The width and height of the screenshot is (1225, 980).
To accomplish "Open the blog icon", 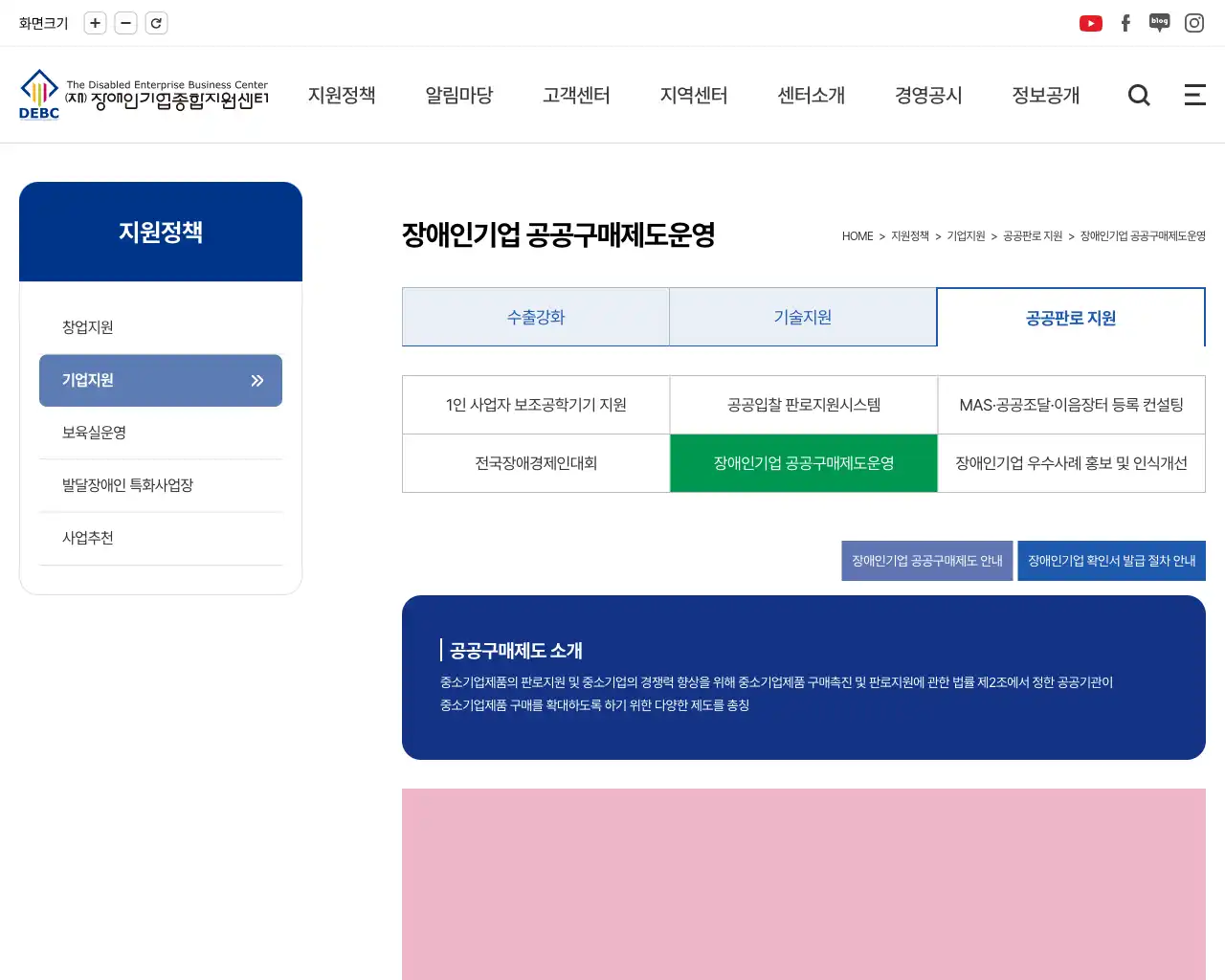I will [x=1159, y=23].
